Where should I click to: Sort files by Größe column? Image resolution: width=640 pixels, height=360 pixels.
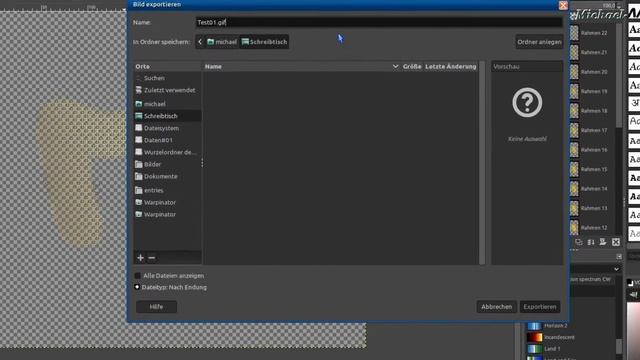(x=412, y=67)
